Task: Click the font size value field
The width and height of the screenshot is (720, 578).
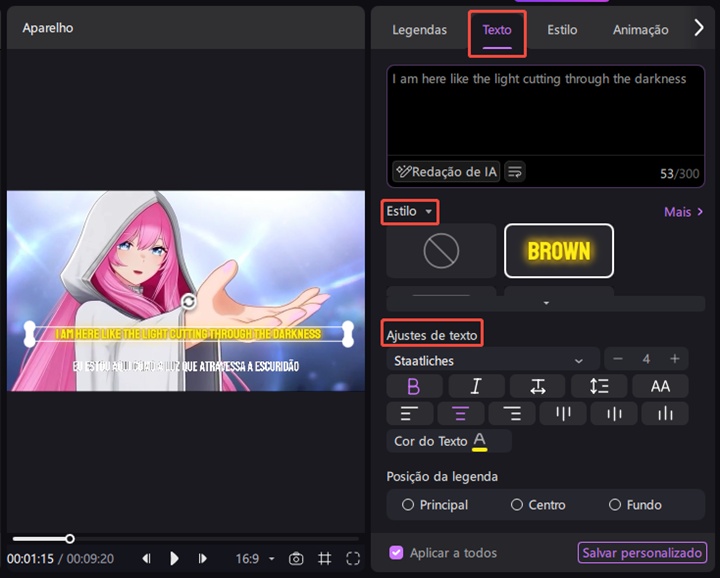Action: [x=646, y=359]
